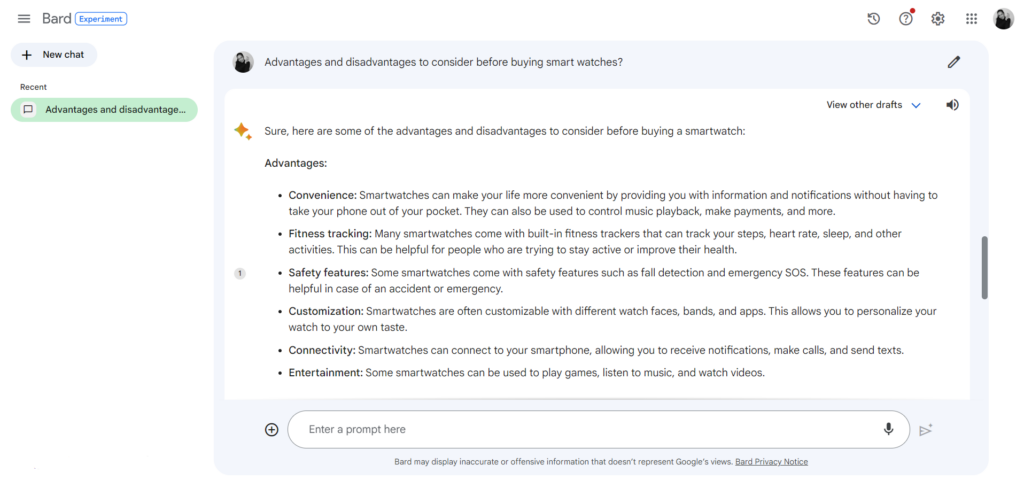
Task: Click the plus upload image icon
Action: 272,430
